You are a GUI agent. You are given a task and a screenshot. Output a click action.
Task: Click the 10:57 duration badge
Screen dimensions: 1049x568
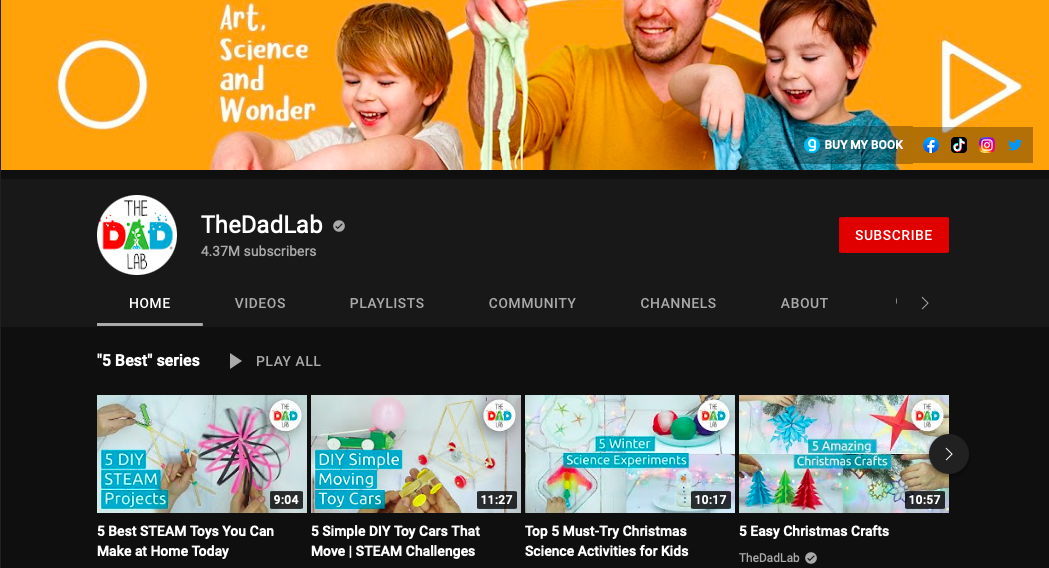[925, 500]
